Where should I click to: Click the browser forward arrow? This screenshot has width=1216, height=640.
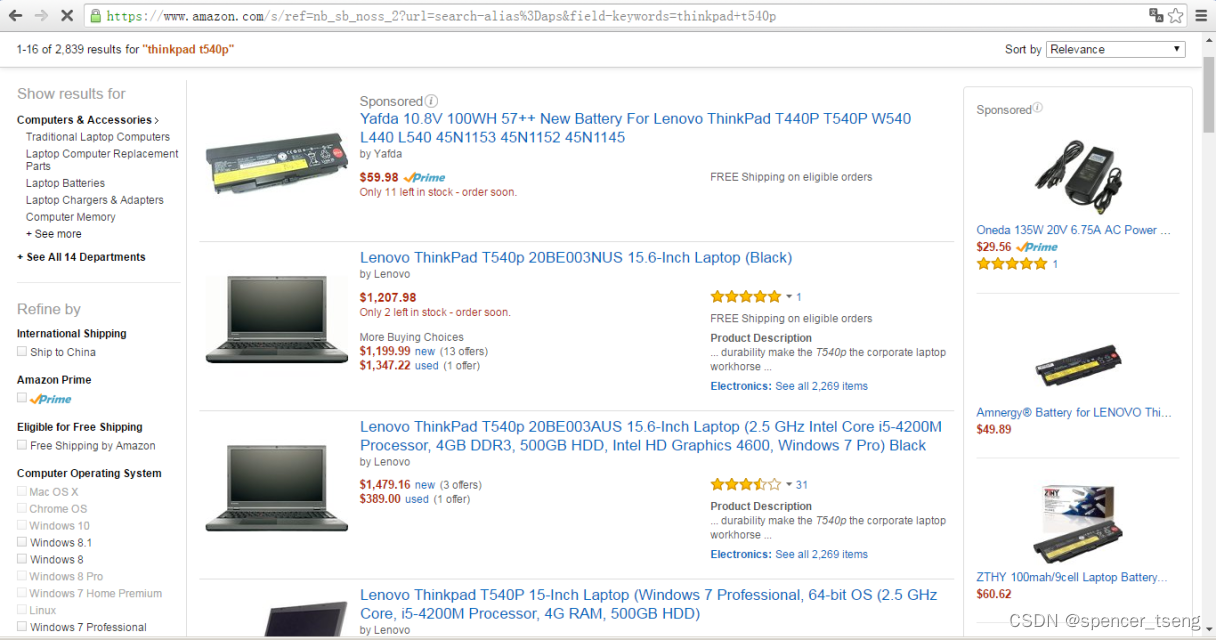click(41, 16)
